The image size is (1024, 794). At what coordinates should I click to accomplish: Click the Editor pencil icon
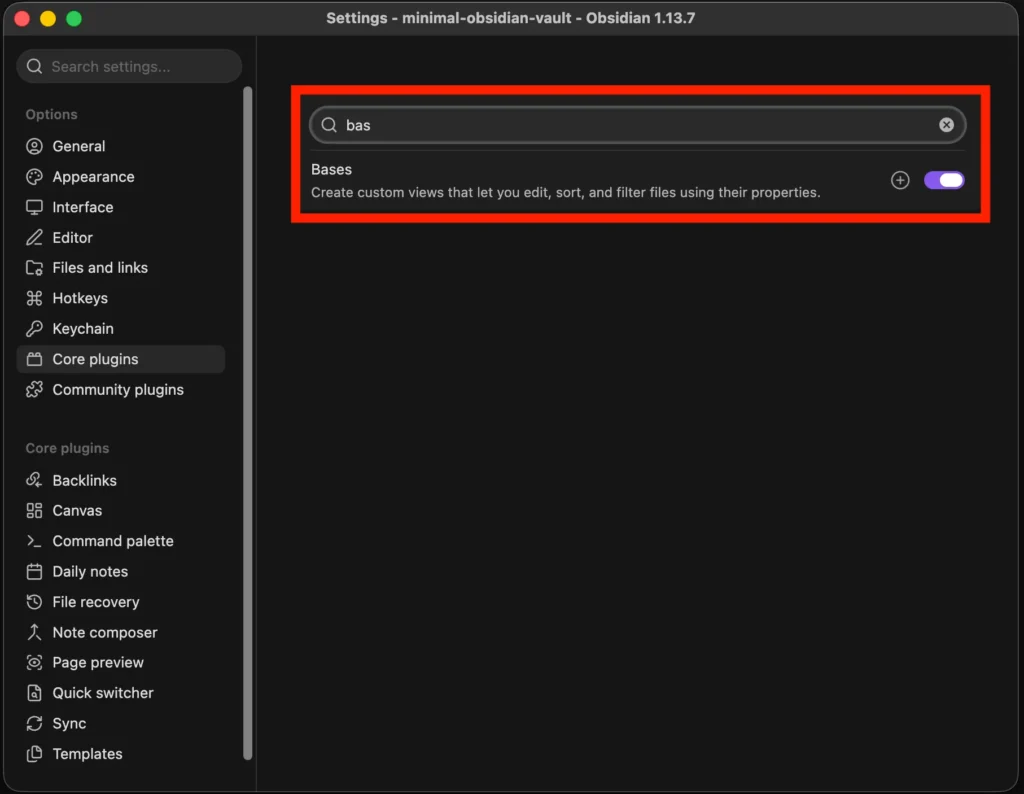34,238
